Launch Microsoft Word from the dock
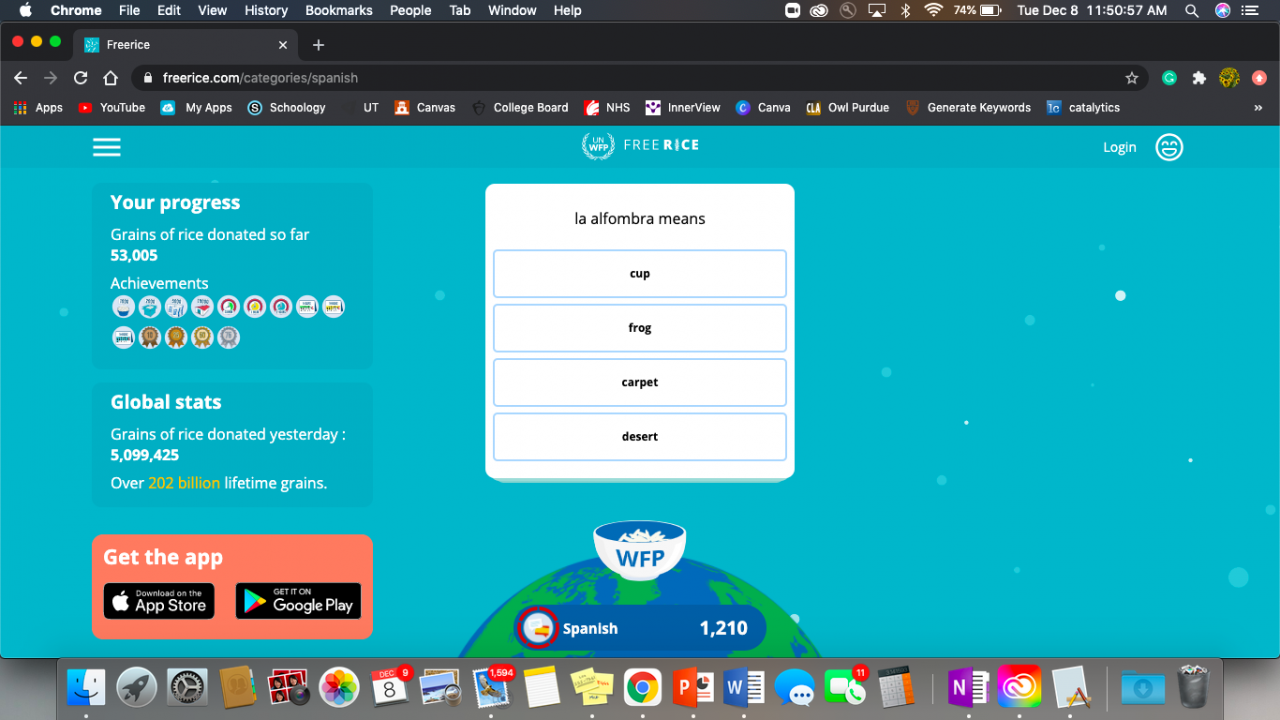This screenshot has width=1280, height=720. tap(744, 687)
